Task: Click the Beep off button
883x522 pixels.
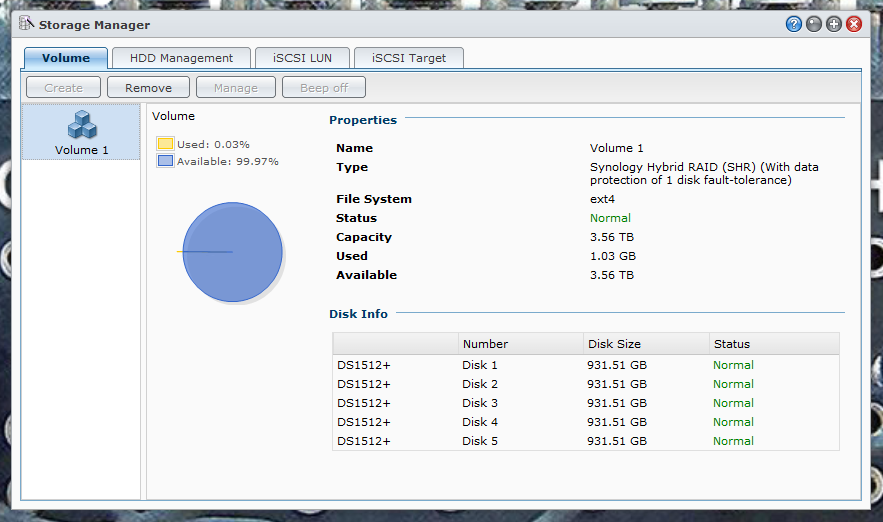Action: (324, 88)
